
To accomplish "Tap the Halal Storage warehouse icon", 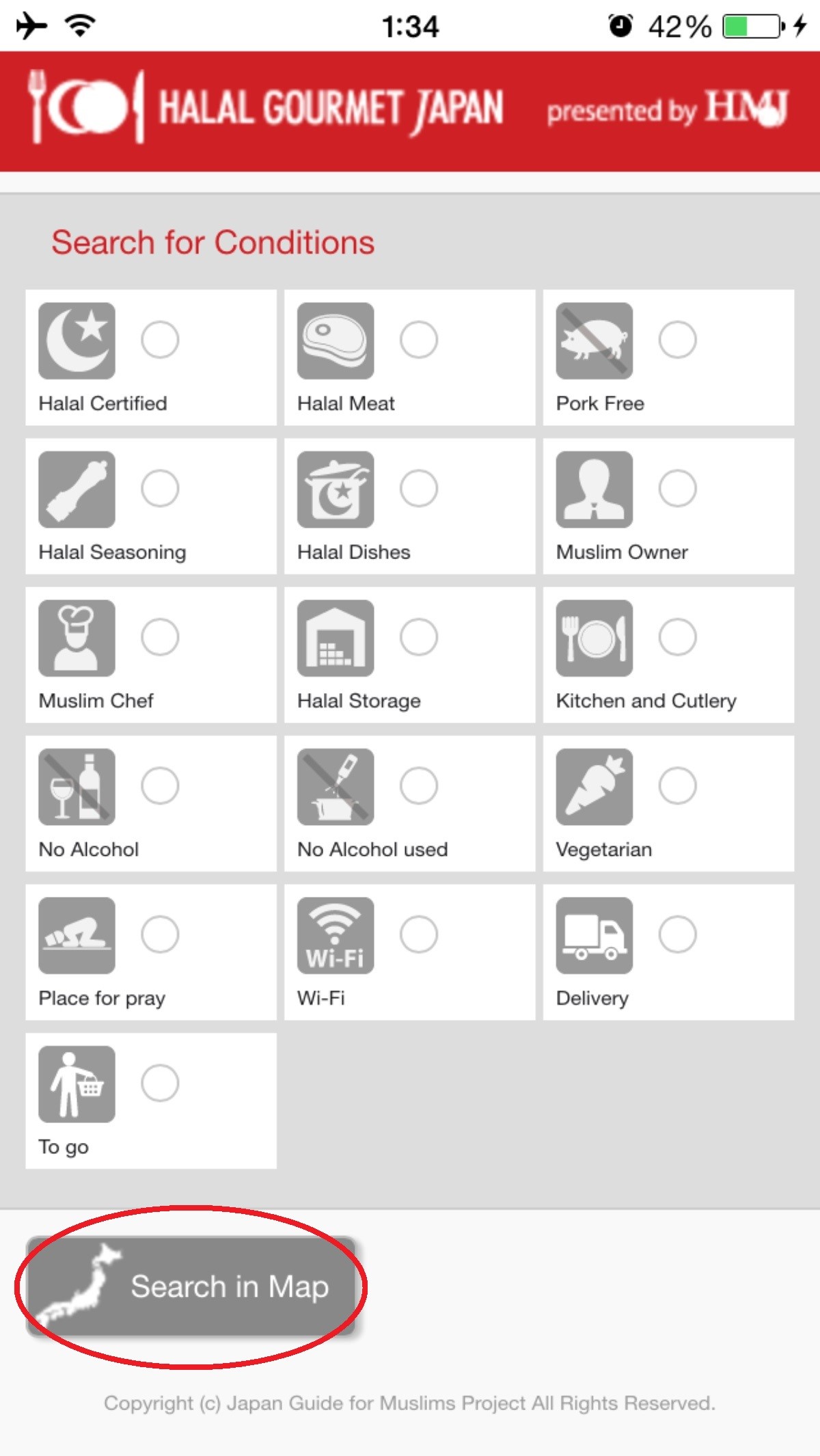I will (x=336, y=638).
